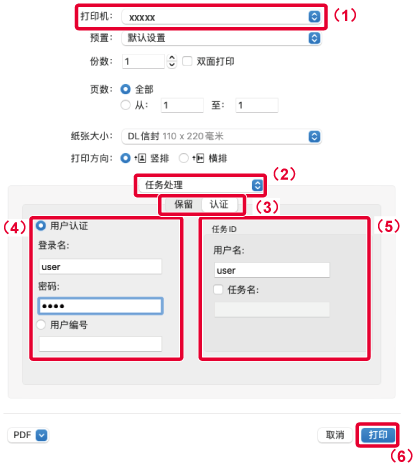The image size is (415, 466).
Task: Expand the 预置 default settings dropdown
Action: 221,38
